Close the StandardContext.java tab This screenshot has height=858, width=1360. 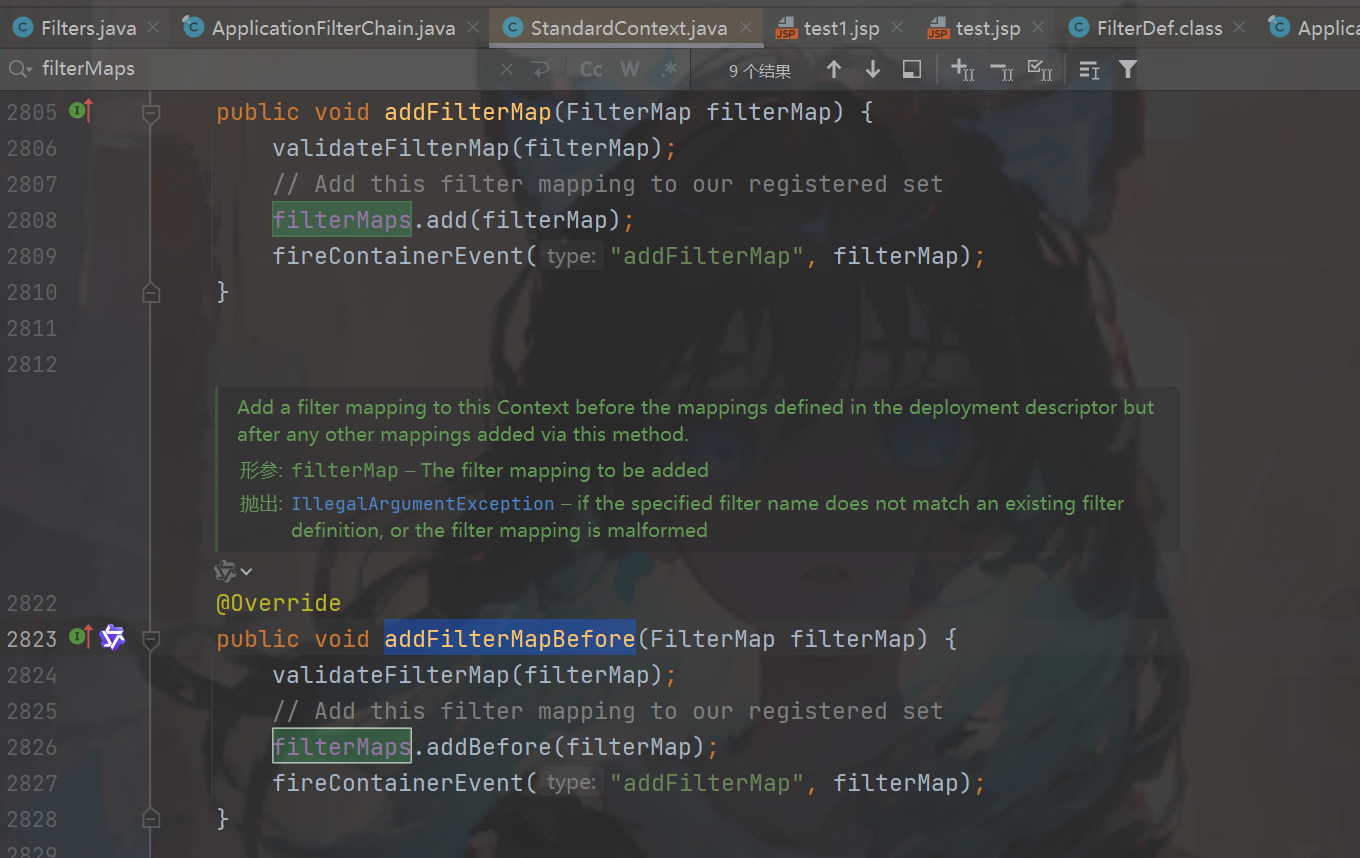point(745,28)
